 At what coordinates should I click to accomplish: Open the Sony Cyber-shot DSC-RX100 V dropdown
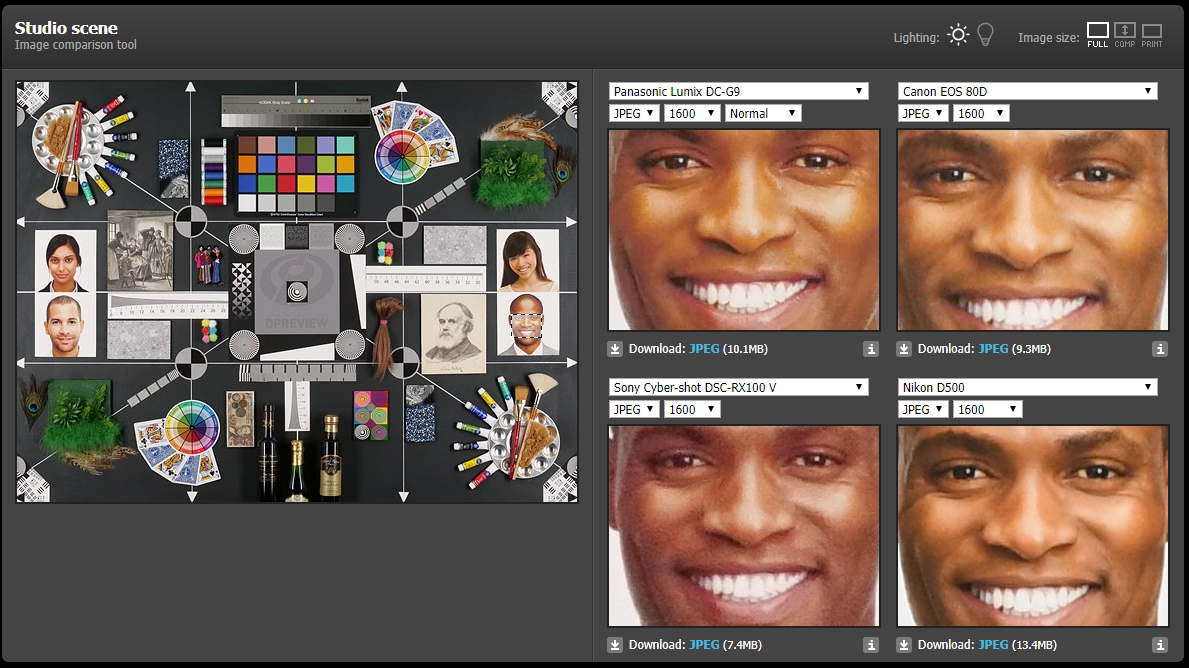(739, 387)
